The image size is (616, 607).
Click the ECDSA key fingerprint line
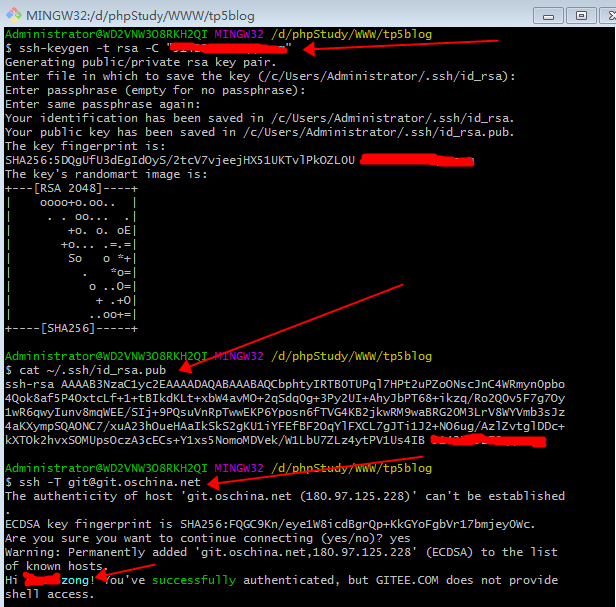270,524
